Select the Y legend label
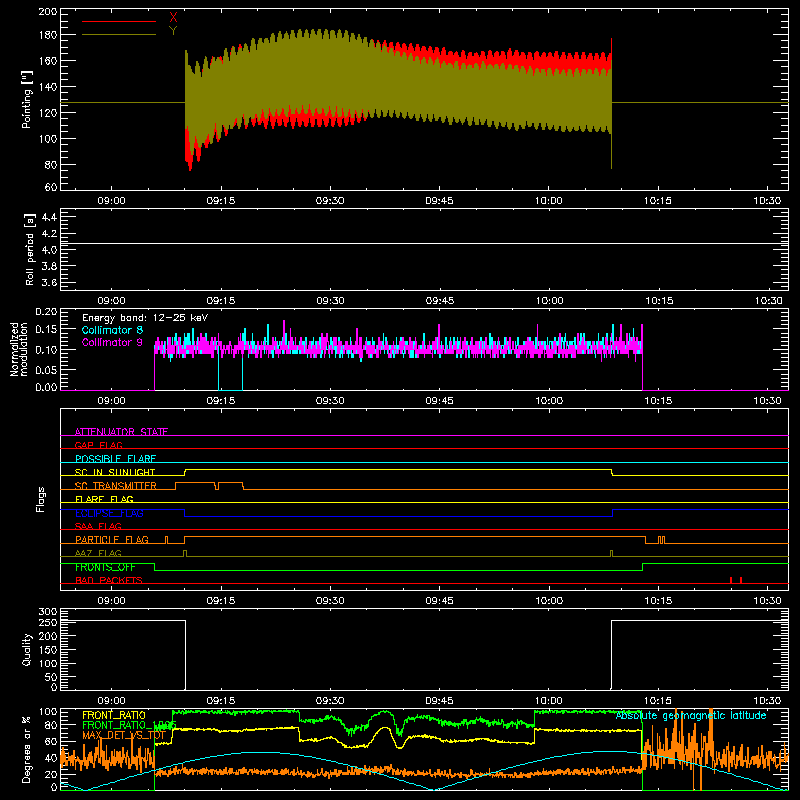This screenshot has height=800, width=800. (173, 31)
